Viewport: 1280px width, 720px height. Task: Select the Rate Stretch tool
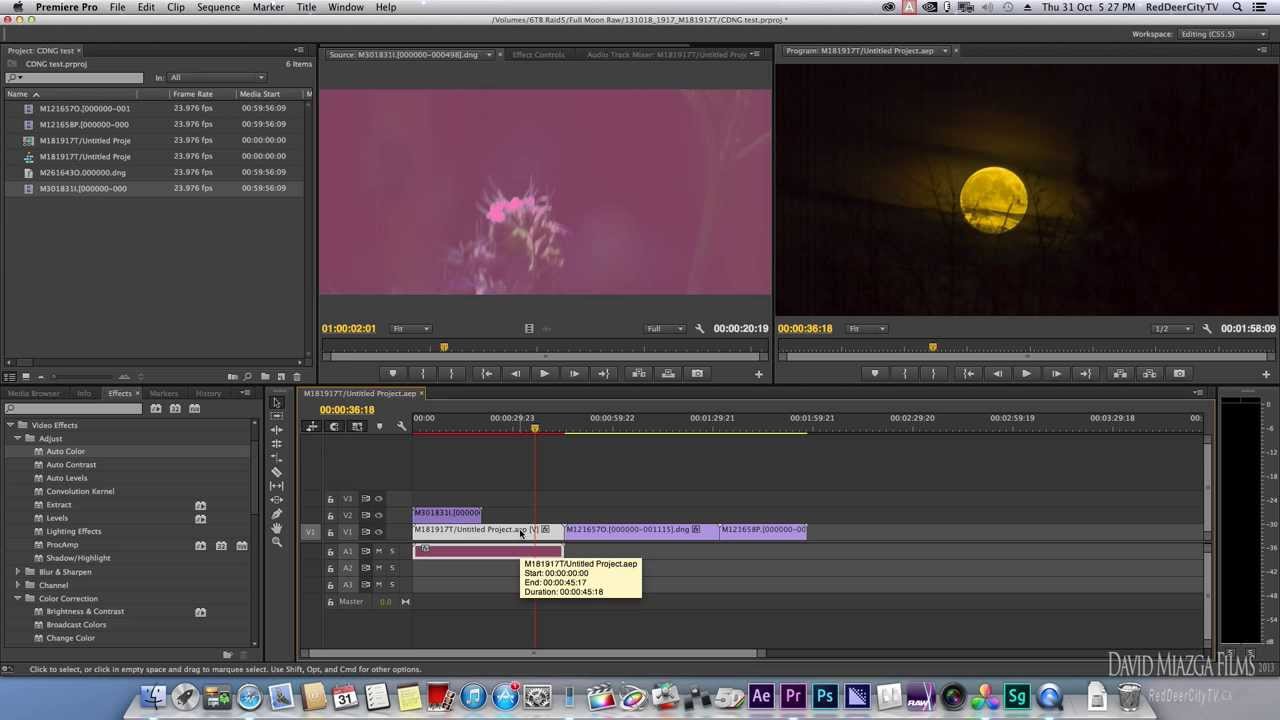[277, 458]
